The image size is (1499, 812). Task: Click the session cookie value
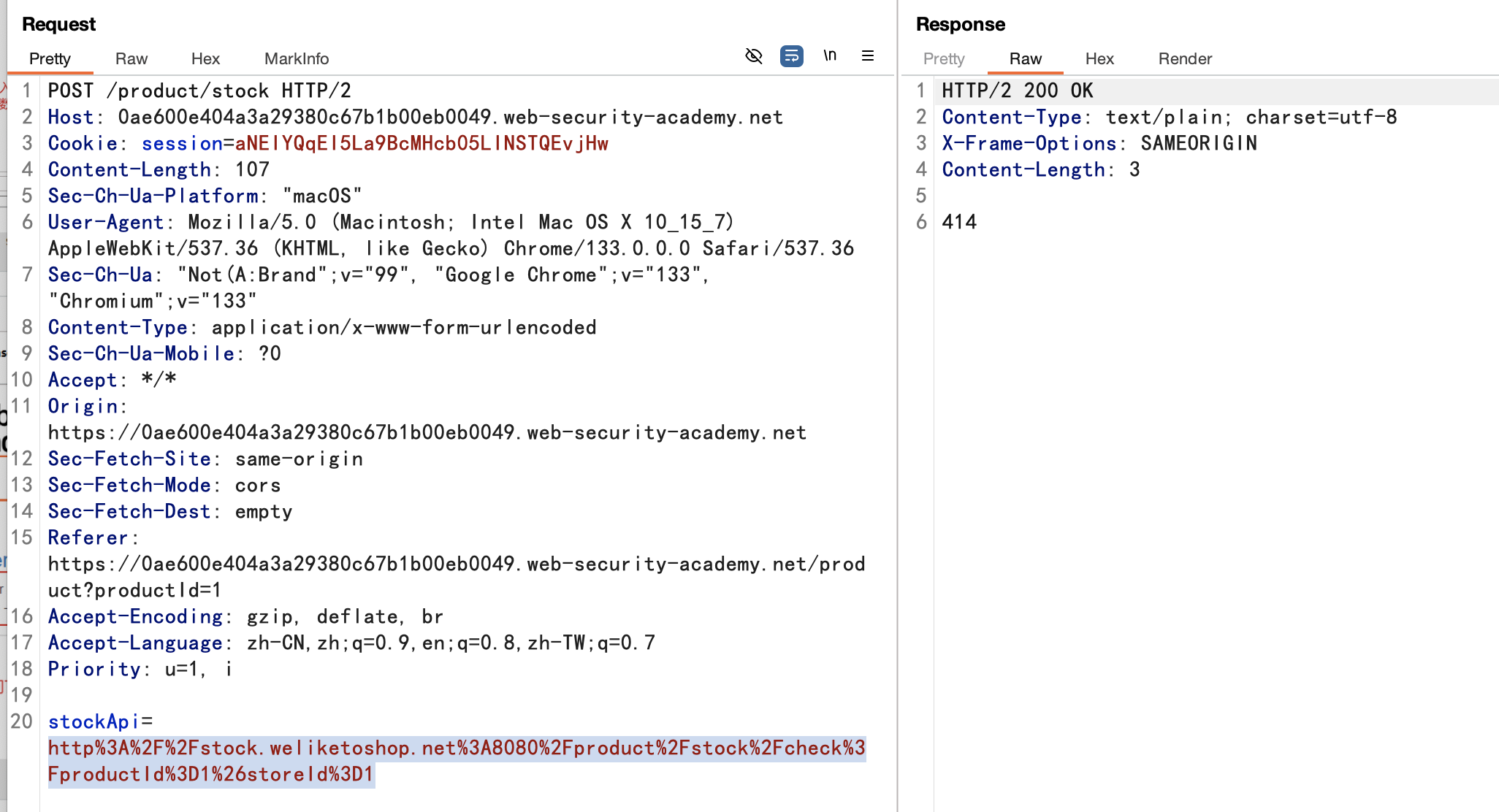point(422,144)
